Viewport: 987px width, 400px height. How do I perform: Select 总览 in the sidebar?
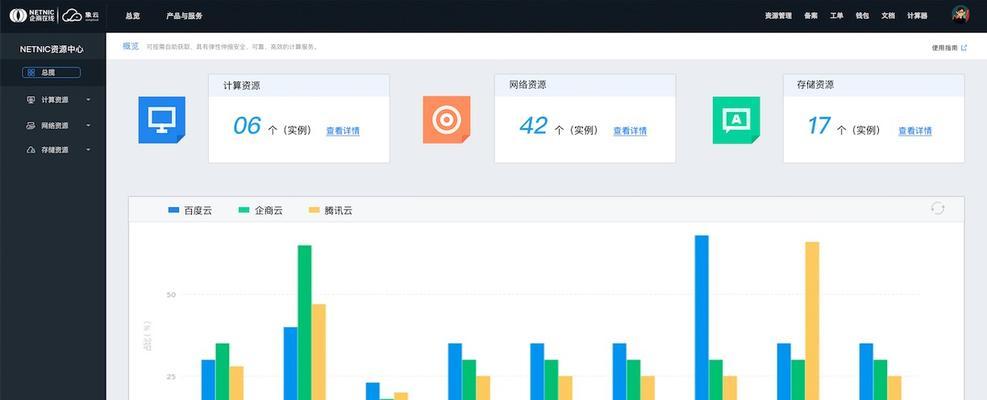tap(51, 72)
